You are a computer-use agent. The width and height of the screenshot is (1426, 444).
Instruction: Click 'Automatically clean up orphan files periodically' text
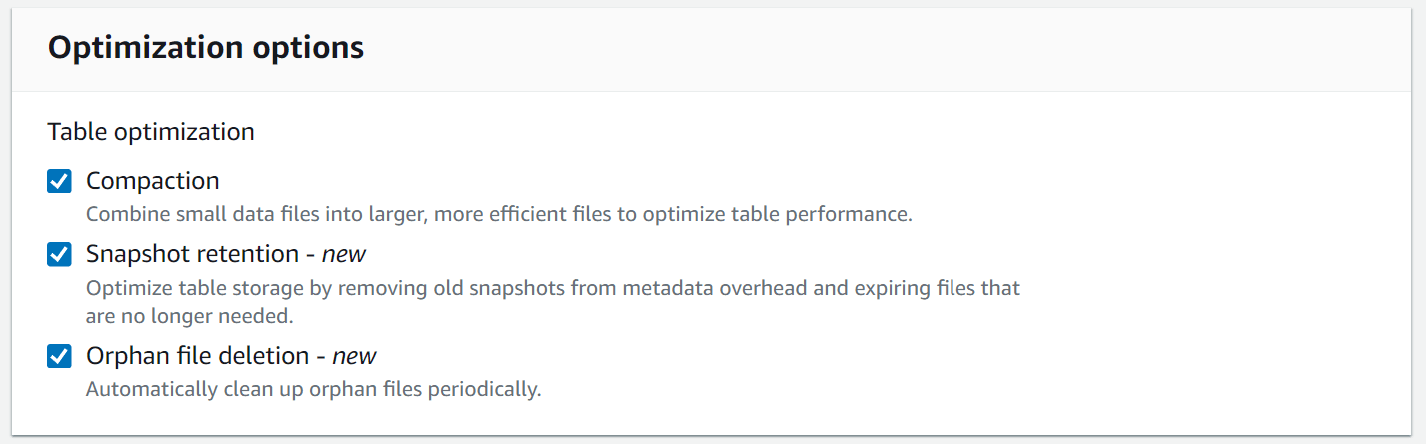(x=313, y=389)
